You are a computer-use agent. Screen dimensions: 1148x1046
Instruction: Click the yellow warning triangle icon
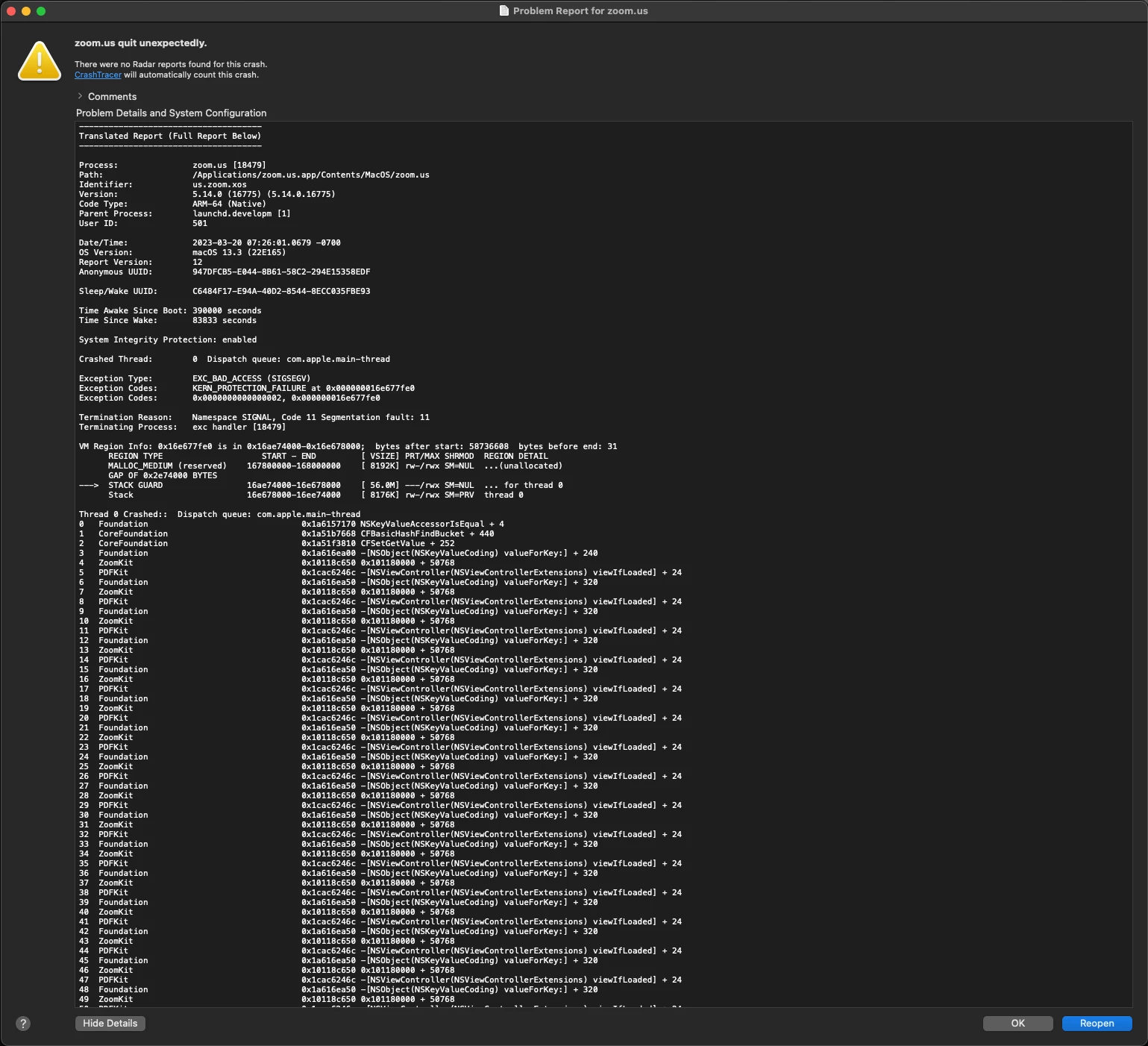pos(40,61)
